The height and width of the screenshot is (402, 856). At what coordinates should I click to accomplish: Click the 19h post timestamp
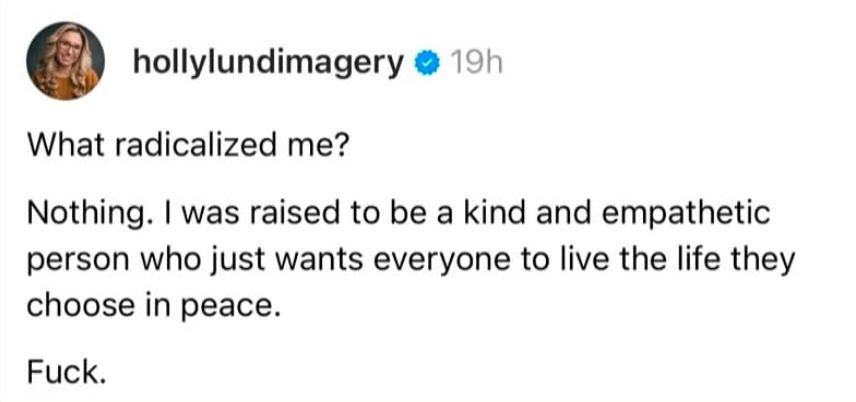(x=473, y=64)
